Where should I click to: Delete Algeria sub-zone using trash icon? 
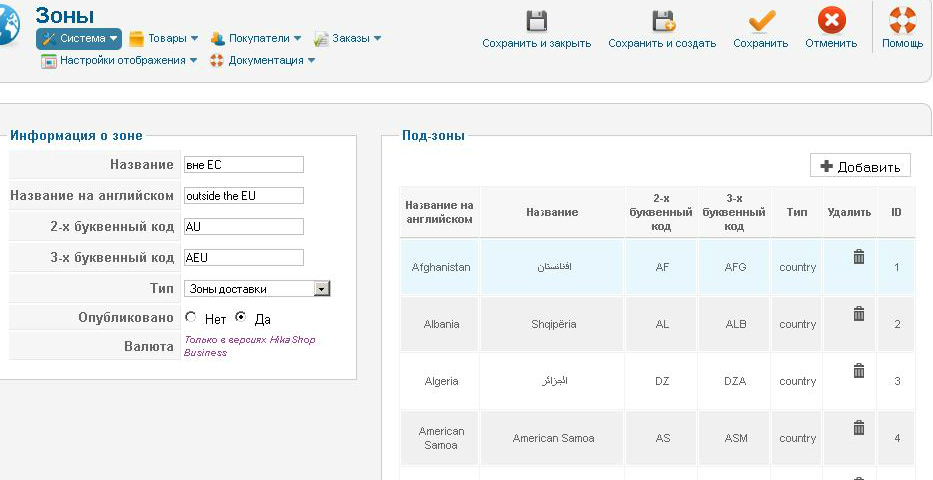coord(859,371)
